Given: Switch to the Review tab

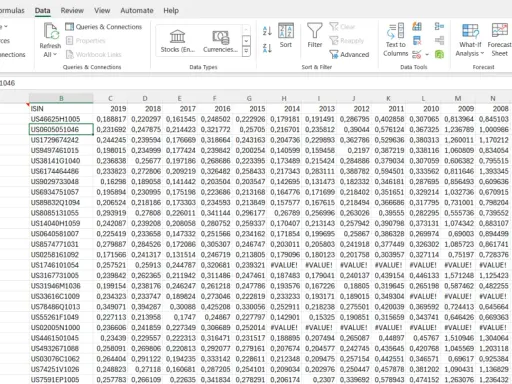Looking at the screenshot, I should [x=72, y=11].
